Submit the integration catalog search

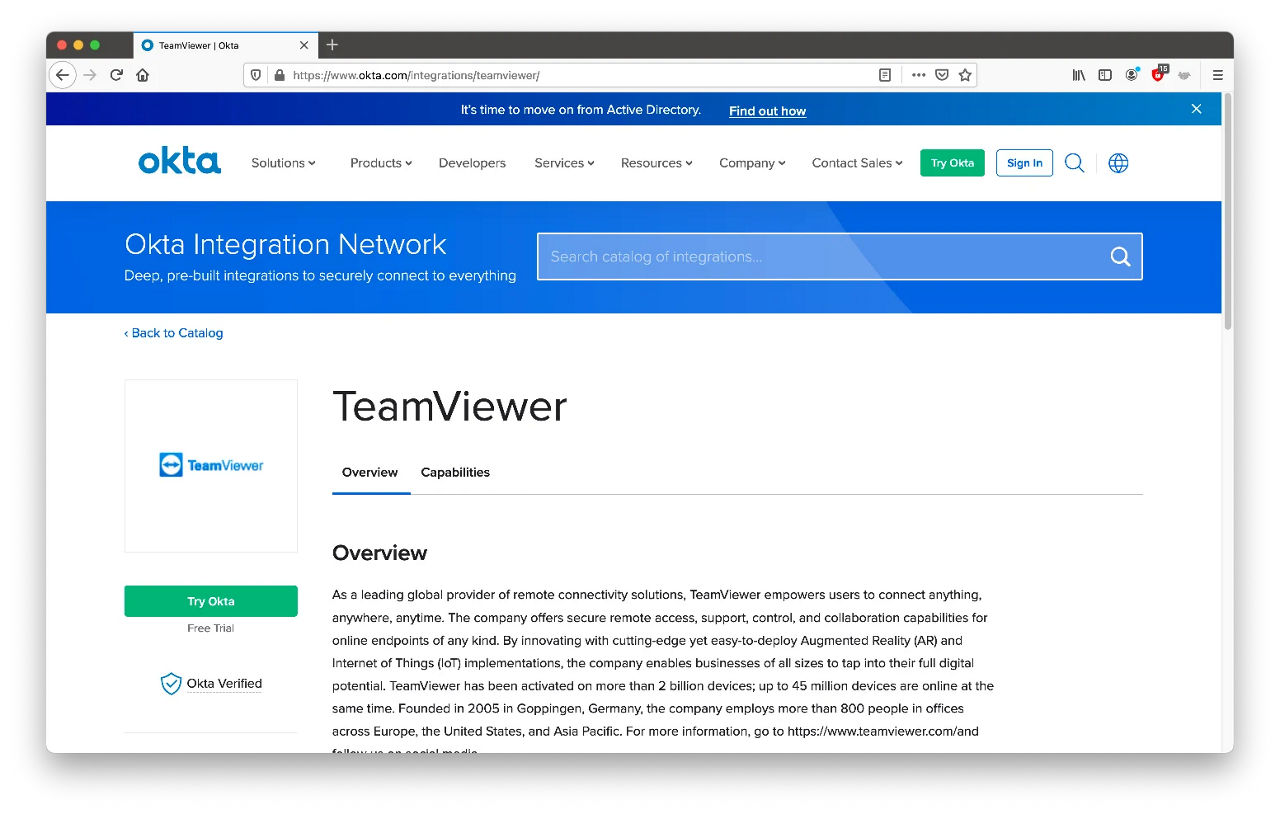(1120, 257)
